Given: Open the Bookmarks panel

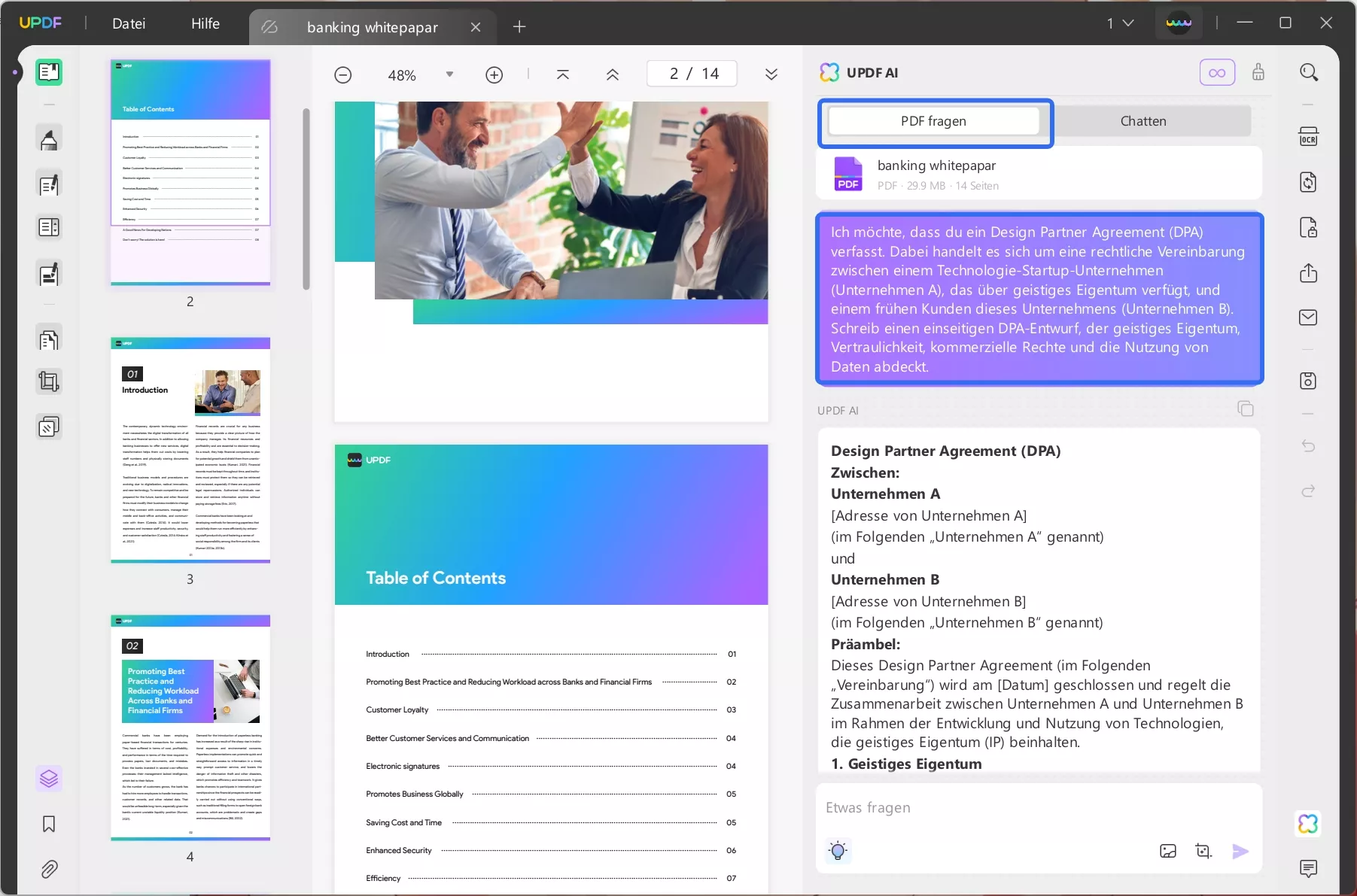Looking at the screenshot, I should click(49, 825).
